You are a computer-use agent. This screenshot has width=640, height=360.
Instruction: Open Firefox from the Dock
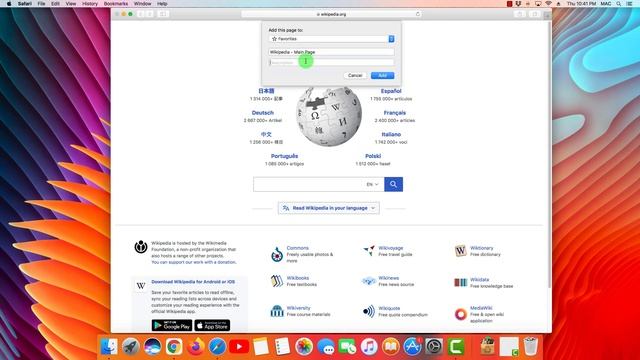tap(196, 347)
